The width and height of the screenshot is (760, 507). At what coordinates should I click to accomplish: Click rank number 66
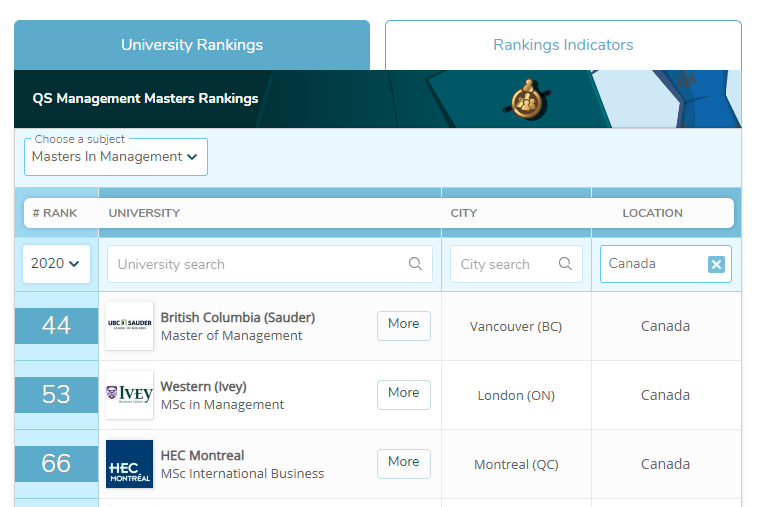56,464
